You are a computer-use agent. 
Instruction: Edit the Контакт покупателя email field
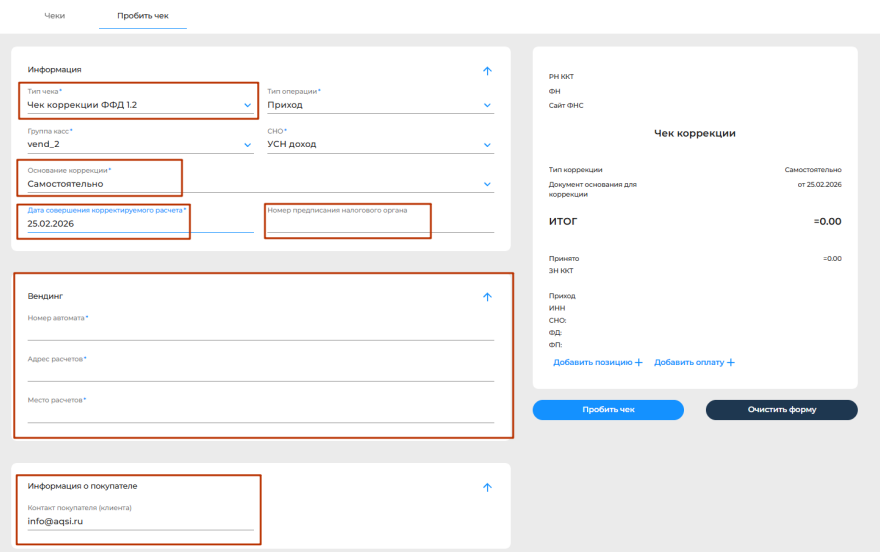coord(140,521)
